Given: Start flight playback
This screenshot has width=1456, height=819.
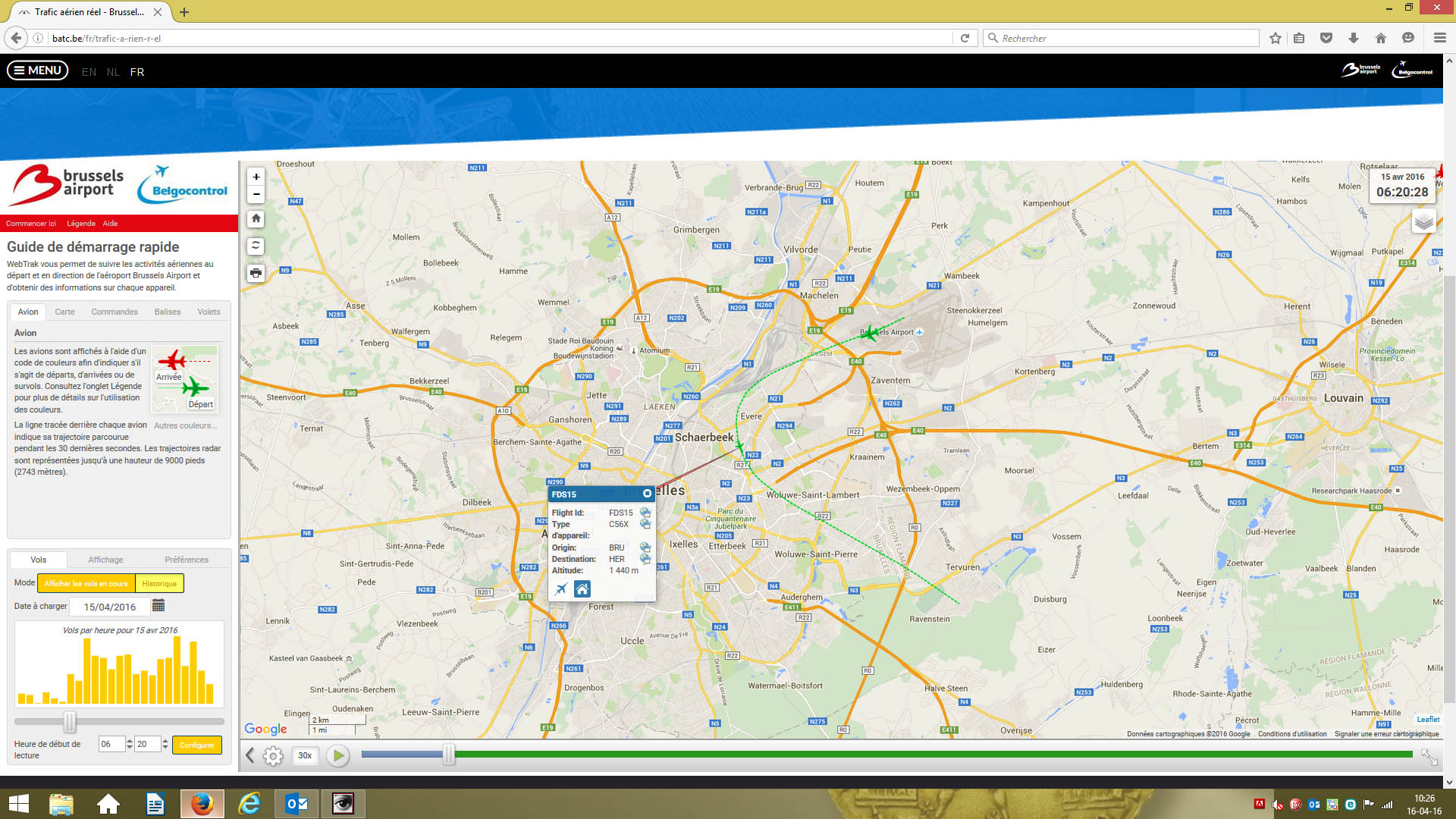Looking at the screenshot, I should click(338, 755).
